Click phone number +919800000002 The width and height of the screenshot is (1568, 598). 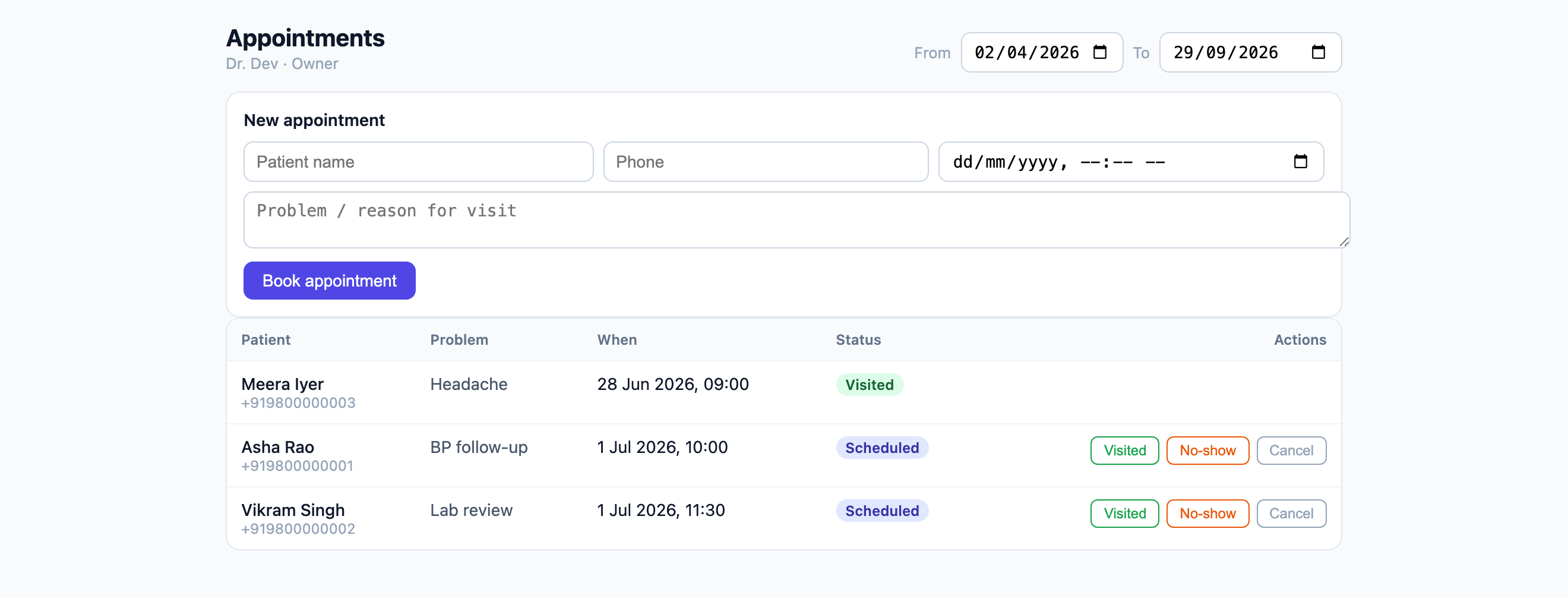[x=298, y=529]
